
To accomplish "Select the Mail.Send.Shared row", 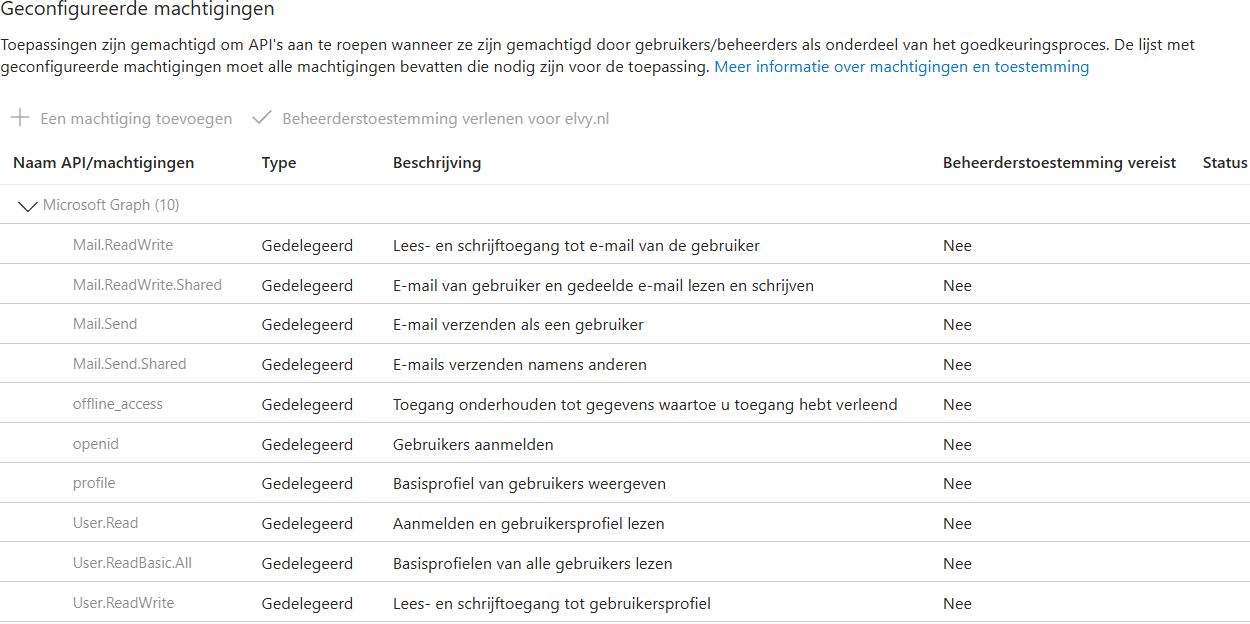I will 127,364.
